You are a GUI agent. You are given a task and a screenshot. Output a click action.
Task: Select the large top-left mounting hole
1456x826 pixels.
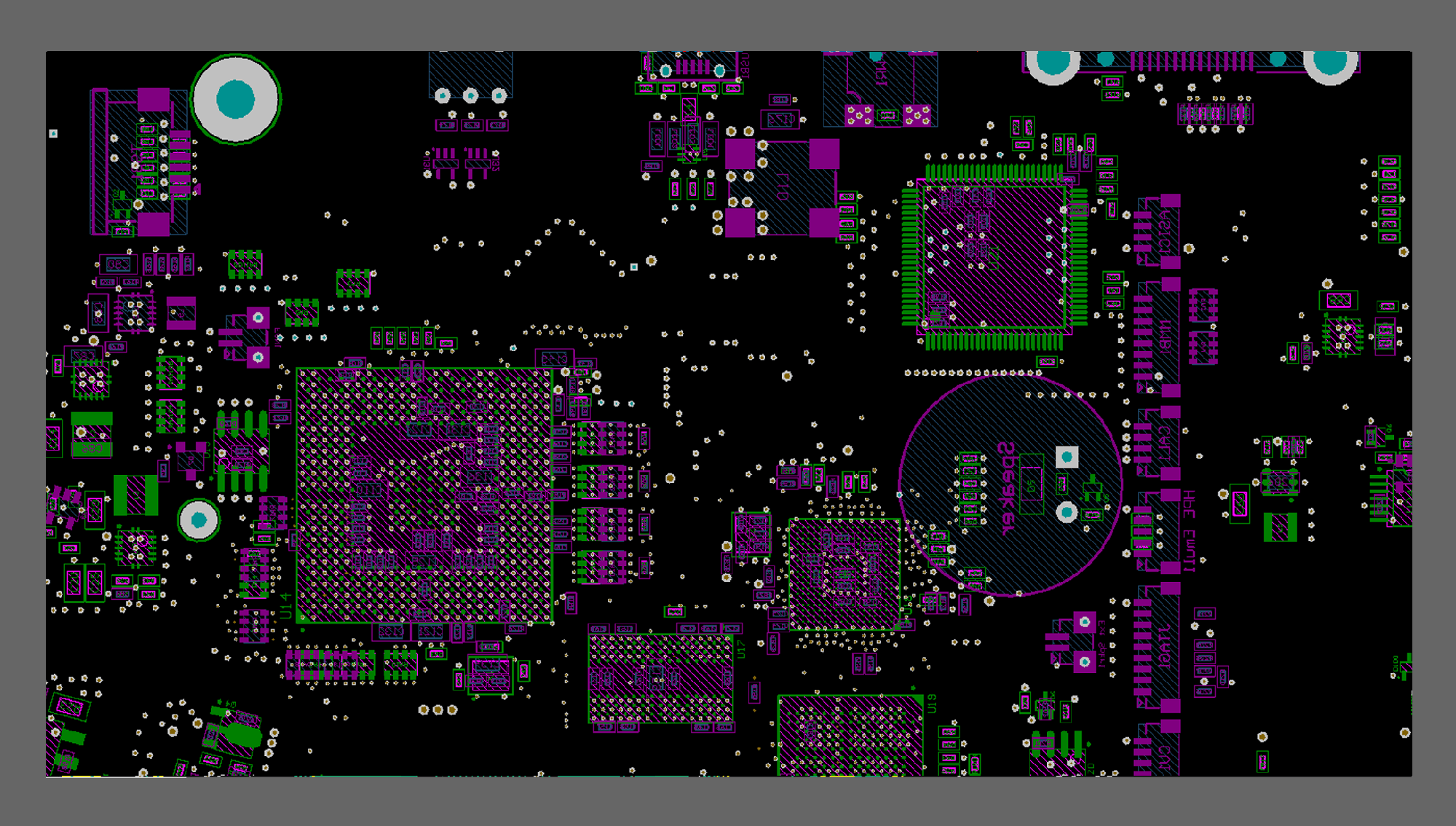click(235, 99)
